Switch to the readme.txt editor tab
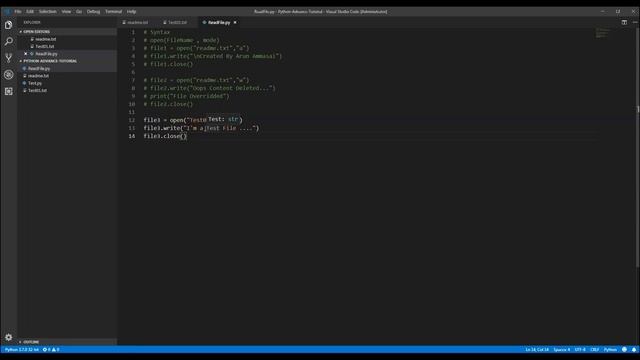This screenshot has width=640, height=360. (138, 22)
